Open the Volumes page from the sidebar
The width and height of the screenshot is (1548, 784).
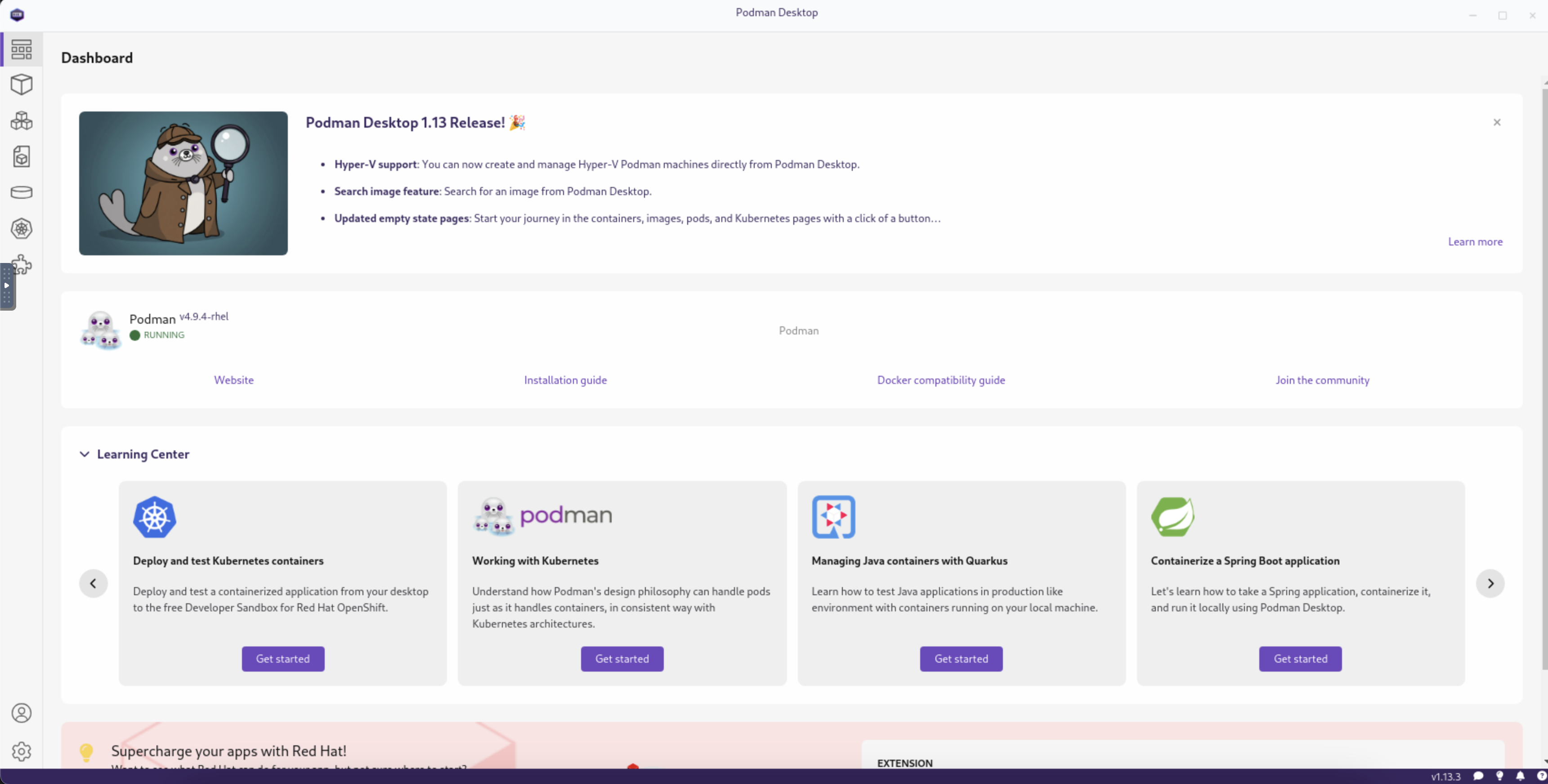pos(22,192)
